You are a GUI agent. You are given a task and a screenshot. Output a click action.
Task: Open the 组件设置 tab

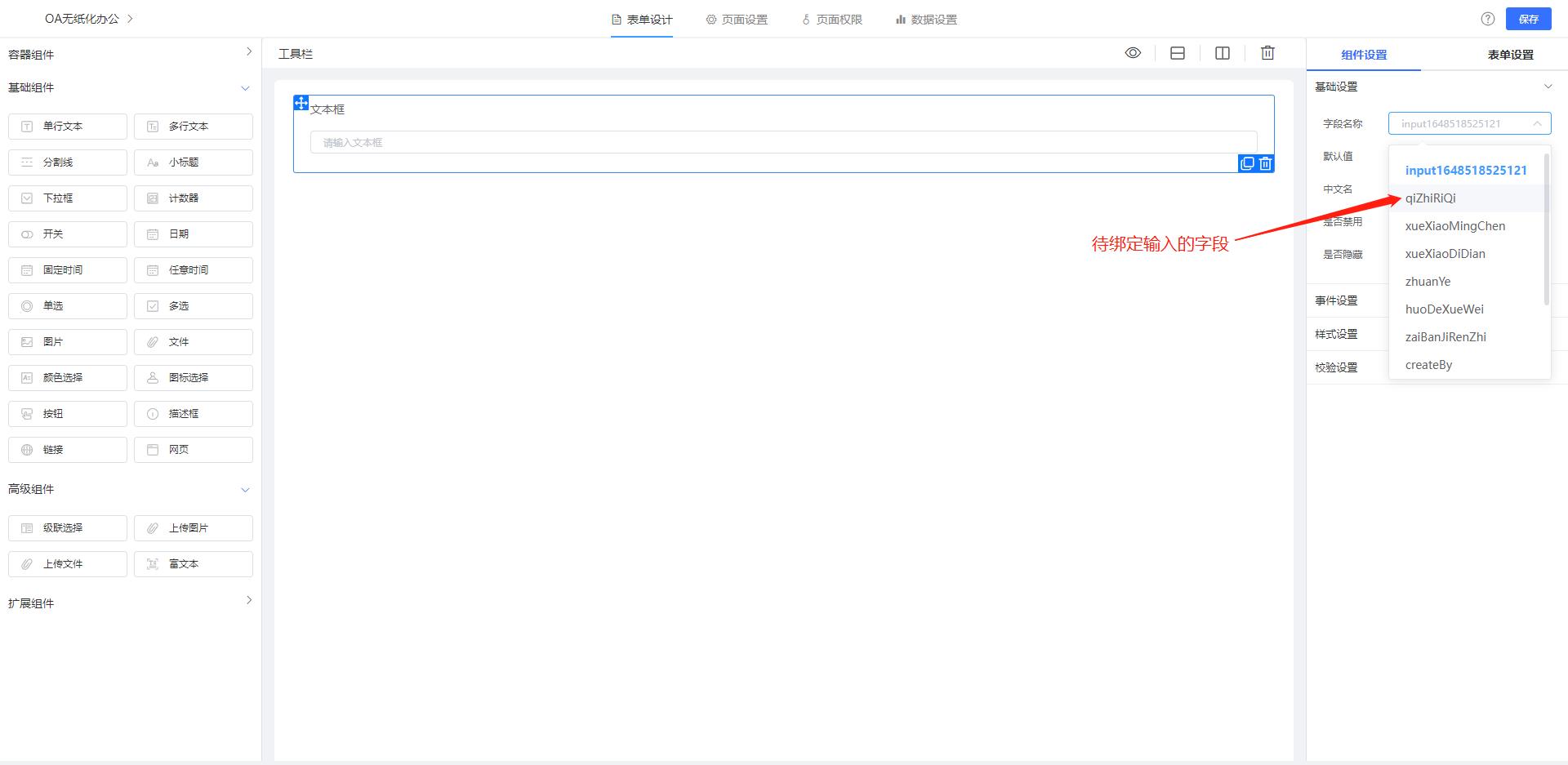point(1364,55)
